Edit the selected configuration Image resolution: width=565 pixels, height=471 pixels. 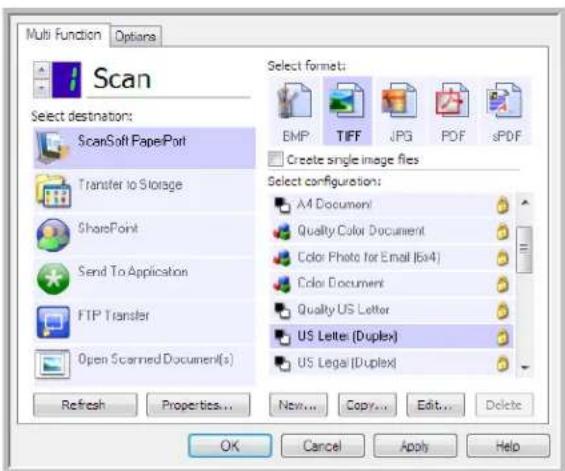coord(435,405)
